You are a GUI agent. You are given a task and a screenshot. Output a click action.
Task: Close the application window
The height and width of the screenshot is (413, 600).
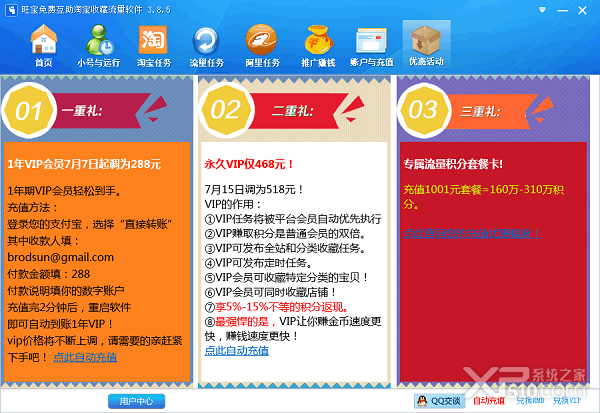(x=582, y=10)
